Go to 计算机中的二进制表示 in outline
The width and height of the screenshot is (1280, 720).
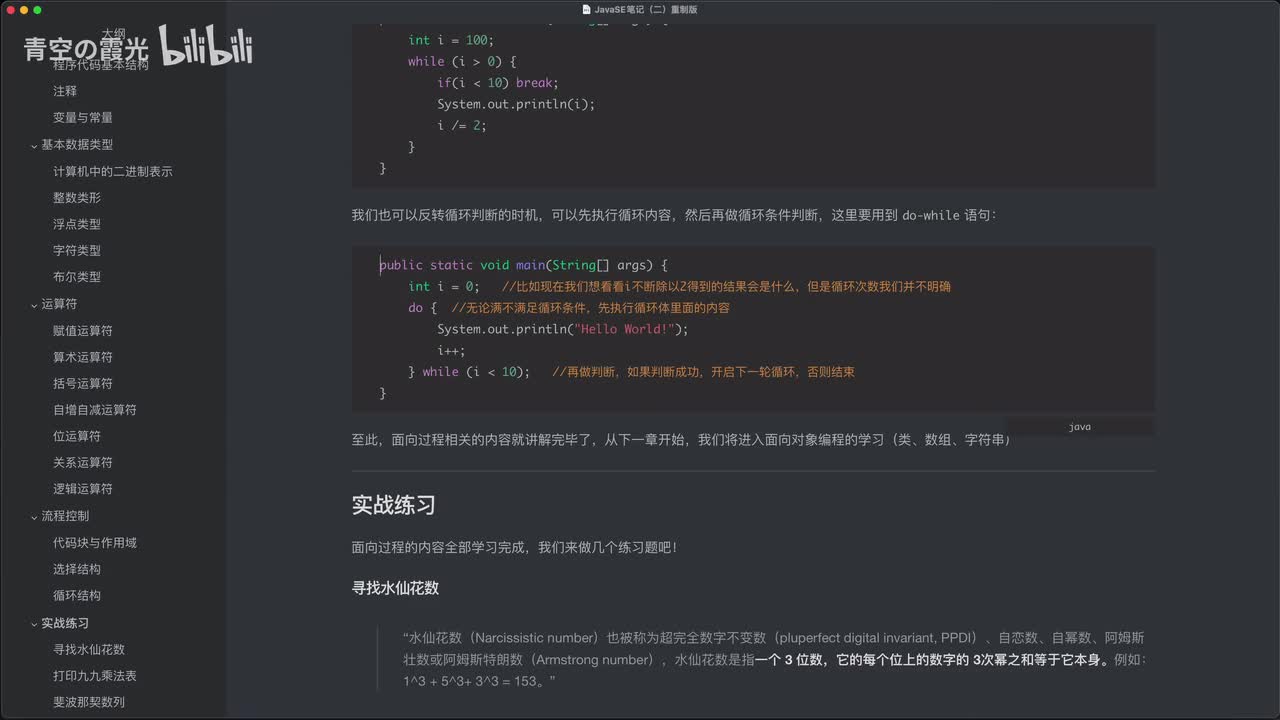(x=113, y=171)
